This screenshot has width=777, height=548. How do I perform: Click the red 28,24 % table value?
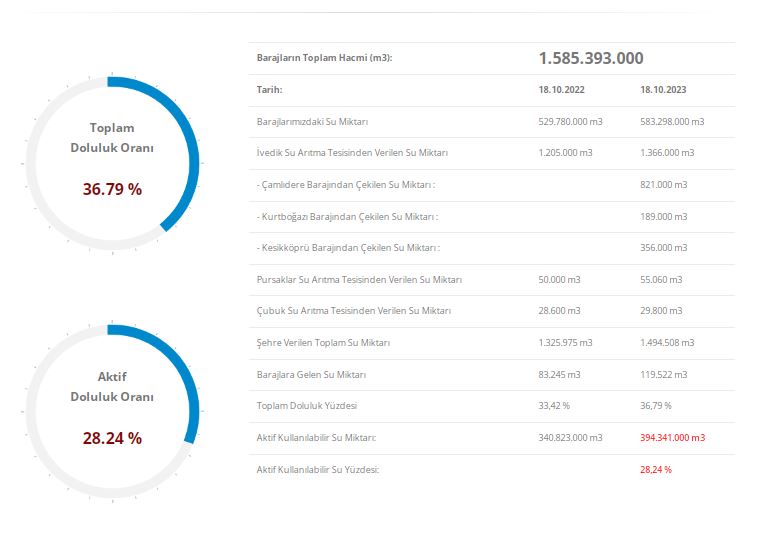pyautogui.click(x=656, y=469)
